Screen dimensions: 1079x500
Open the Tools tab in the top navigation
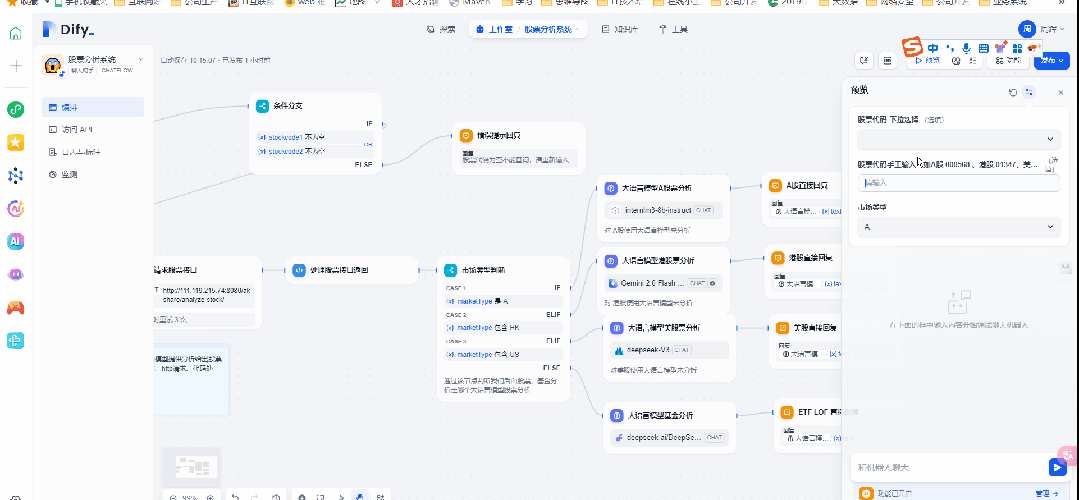click(679, 30)
